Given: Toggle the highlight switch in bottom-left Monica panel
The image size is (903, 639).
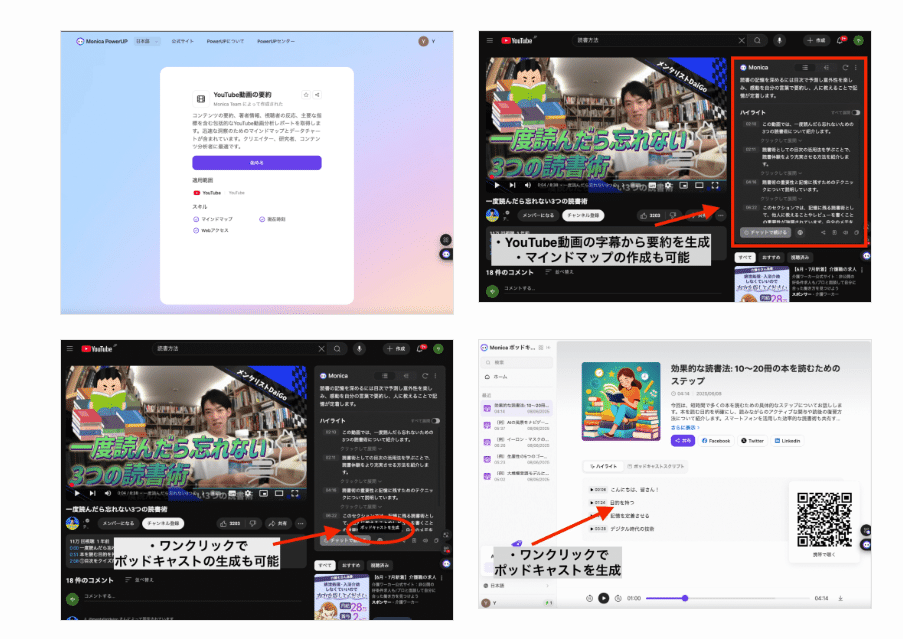Looking at the screenshot, I should tap(436, 421).
